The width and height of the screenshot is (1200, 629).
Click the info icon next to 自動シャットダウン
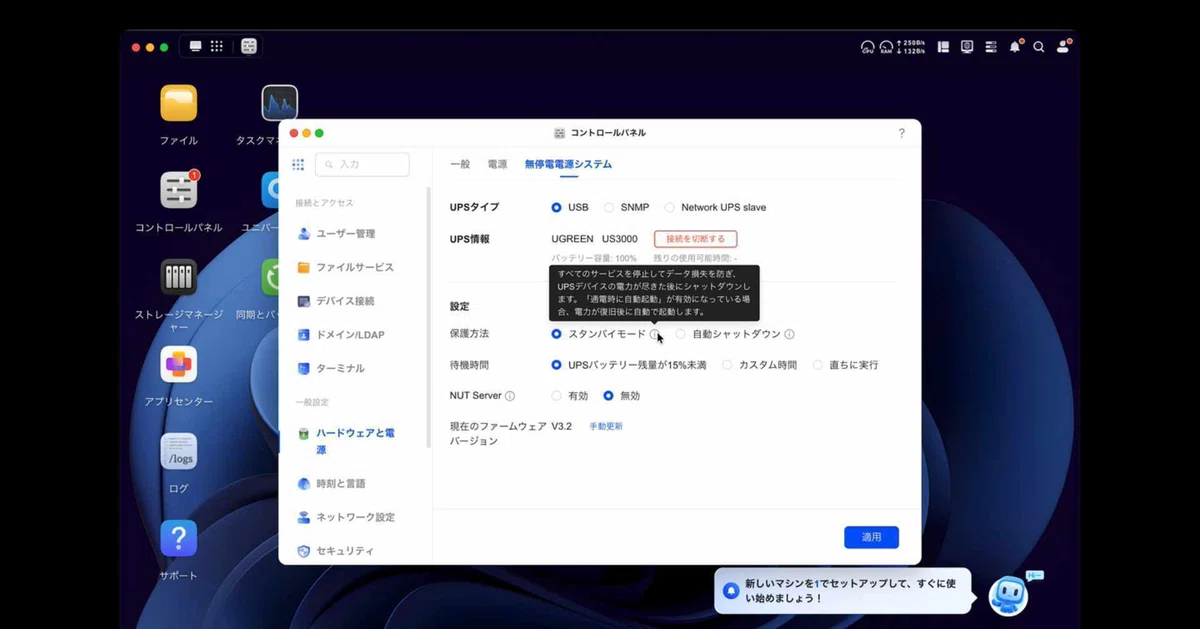pyautogui.click(x=789, y=334)
